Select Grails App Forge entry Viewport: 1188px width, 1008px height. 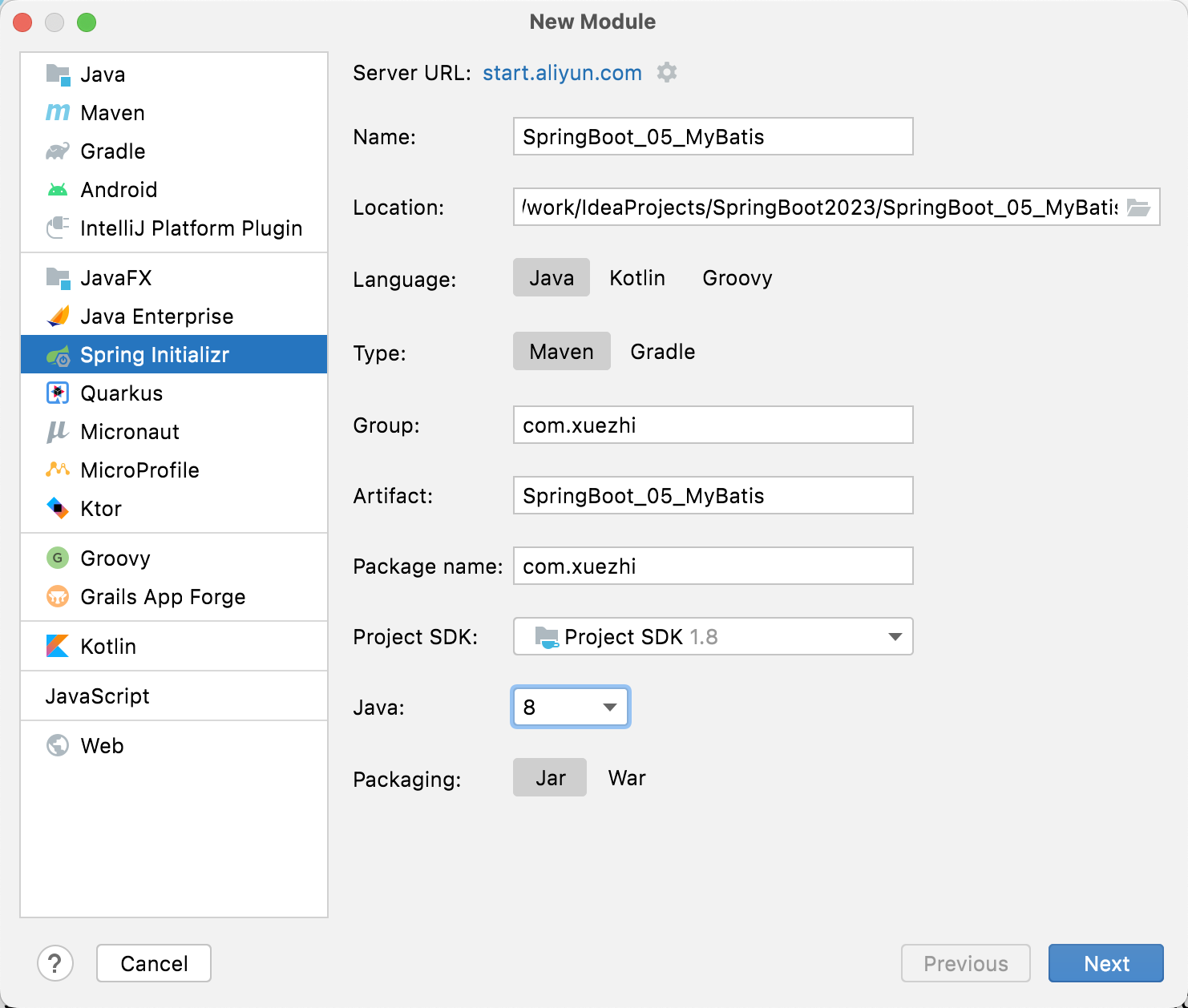tap(174, 597)
